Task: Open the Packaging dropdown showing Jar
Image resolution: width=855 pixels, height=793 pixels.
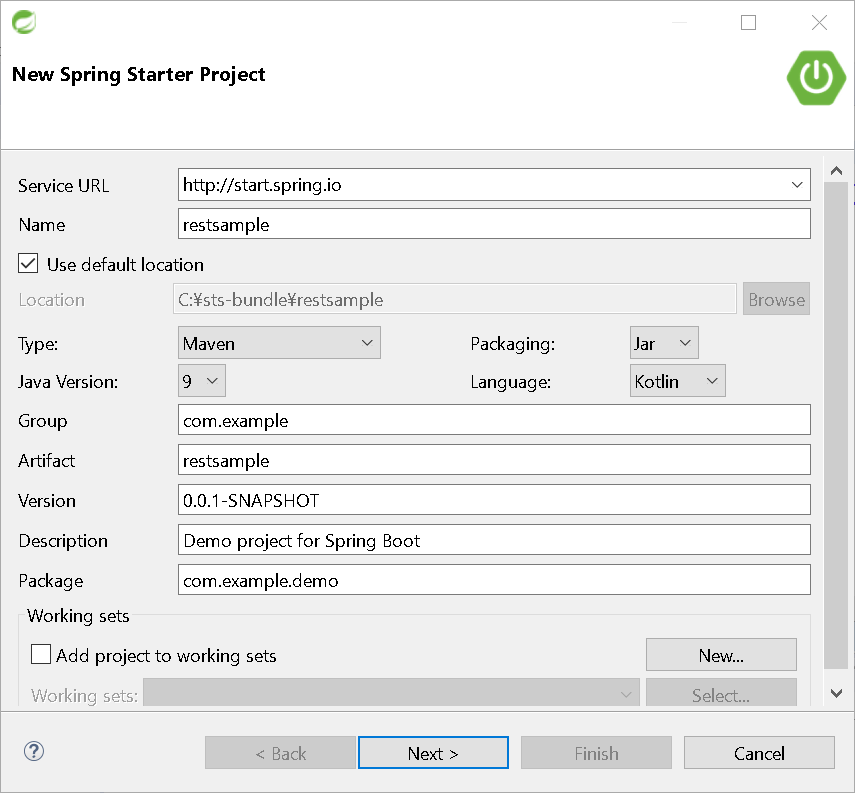Action: (x=664, y=343)
